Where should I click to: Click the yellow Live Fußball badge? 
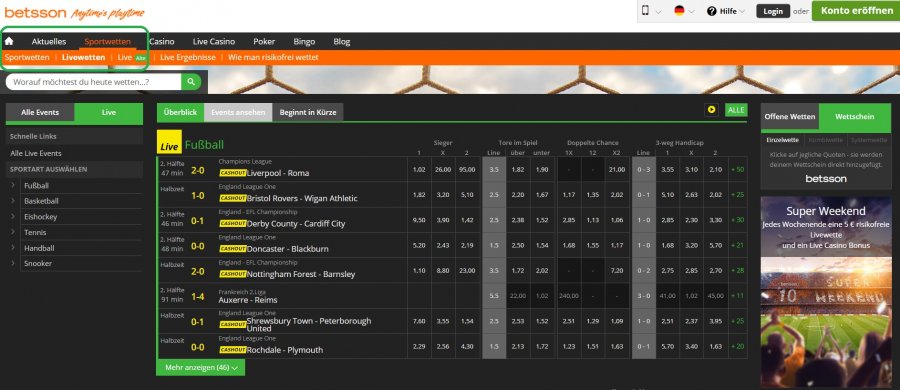[x=169, y=142]
